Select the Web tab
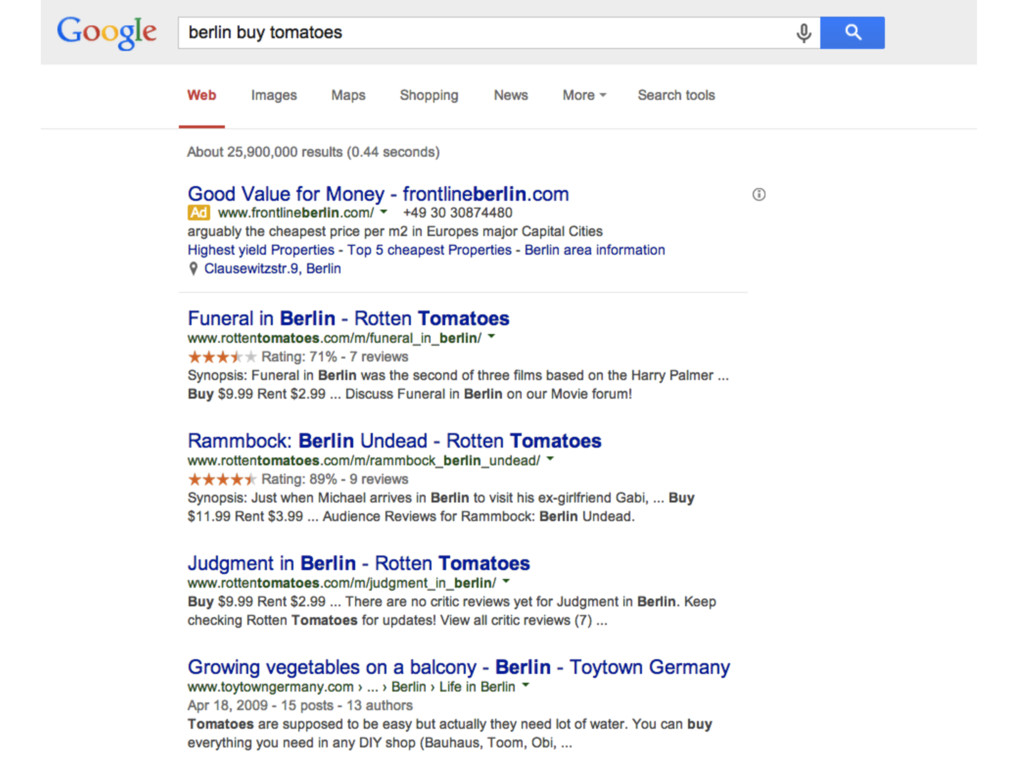This screenshot has width=1024, height=768. pyautogui.click(x=202, y=95)
